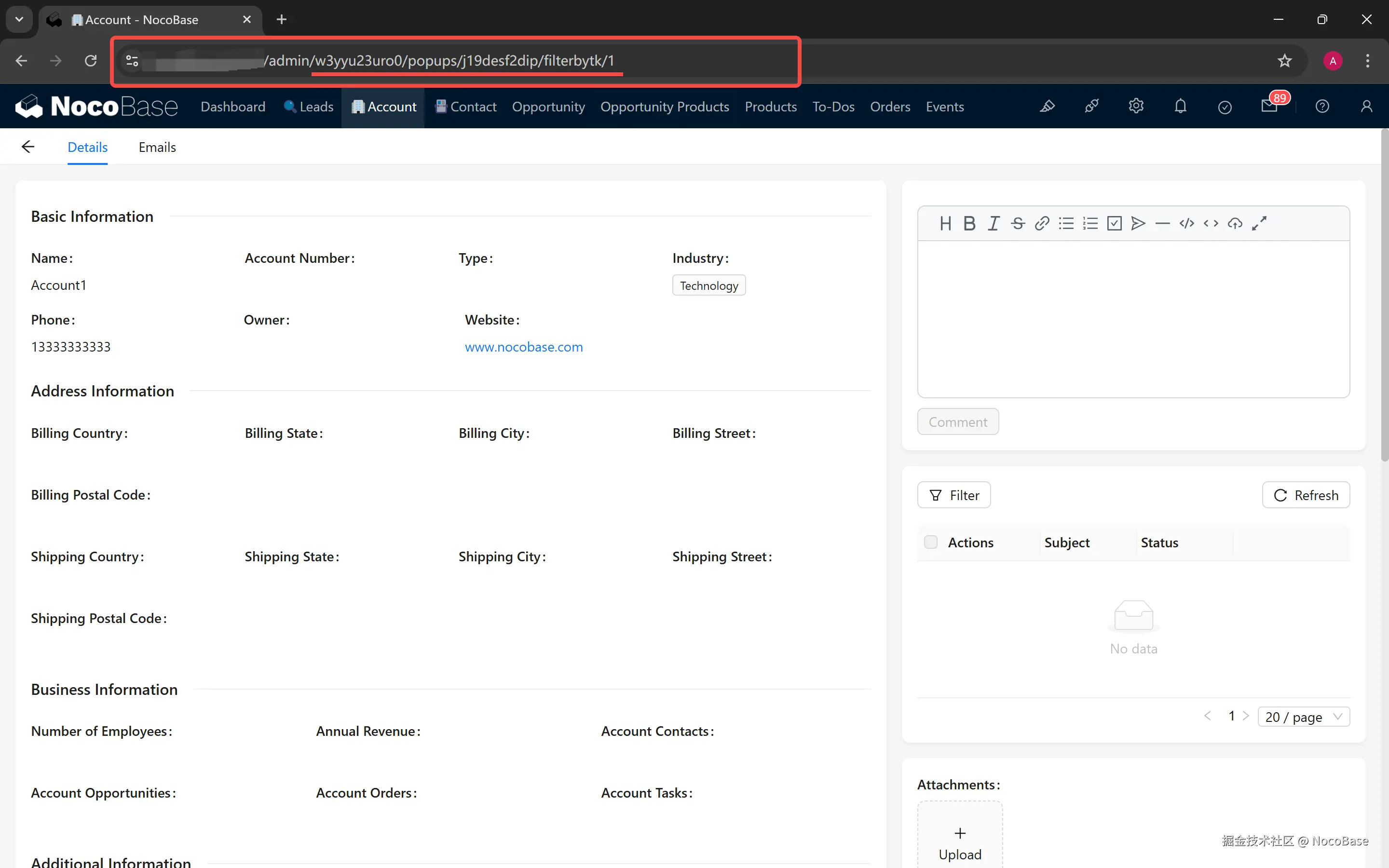Screen dimensions: 1389x868
Task: Open the Opportunity menu item
Action: (x=548, y=107)
